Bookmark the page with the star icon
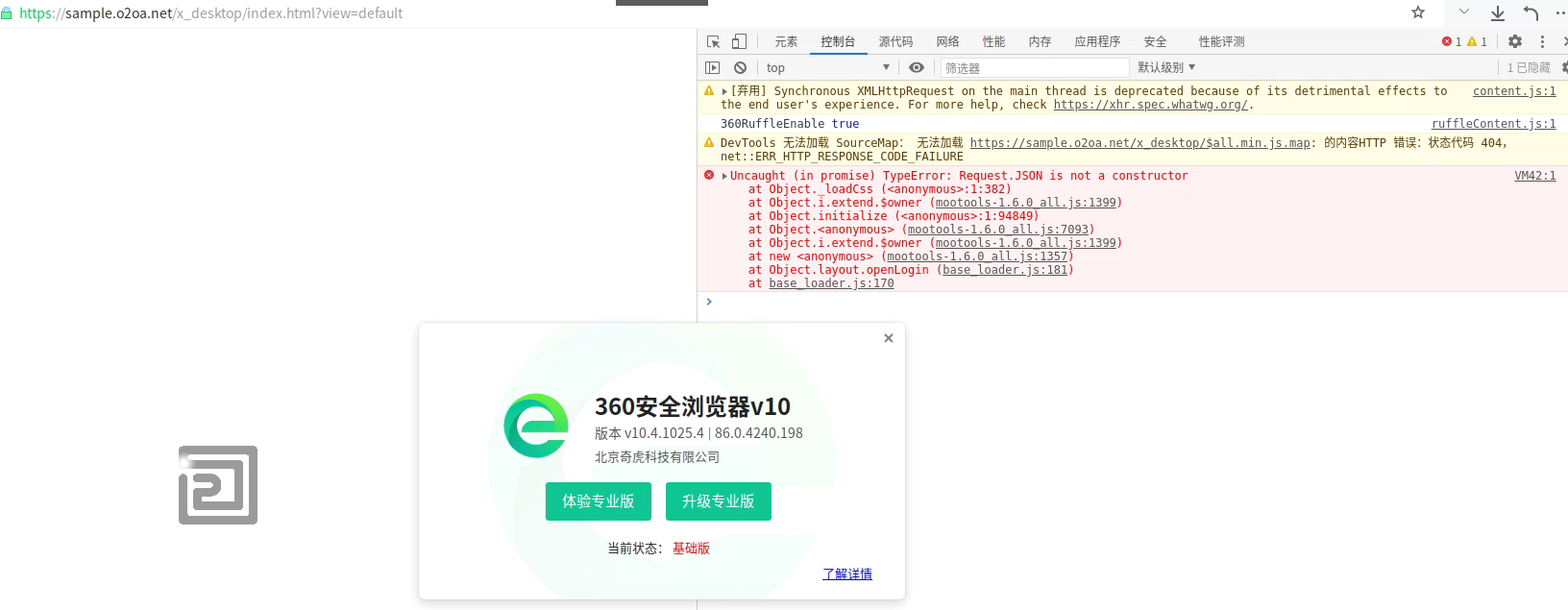The width and height of the screenshot is (1568, 610). tap(1418, 12)
